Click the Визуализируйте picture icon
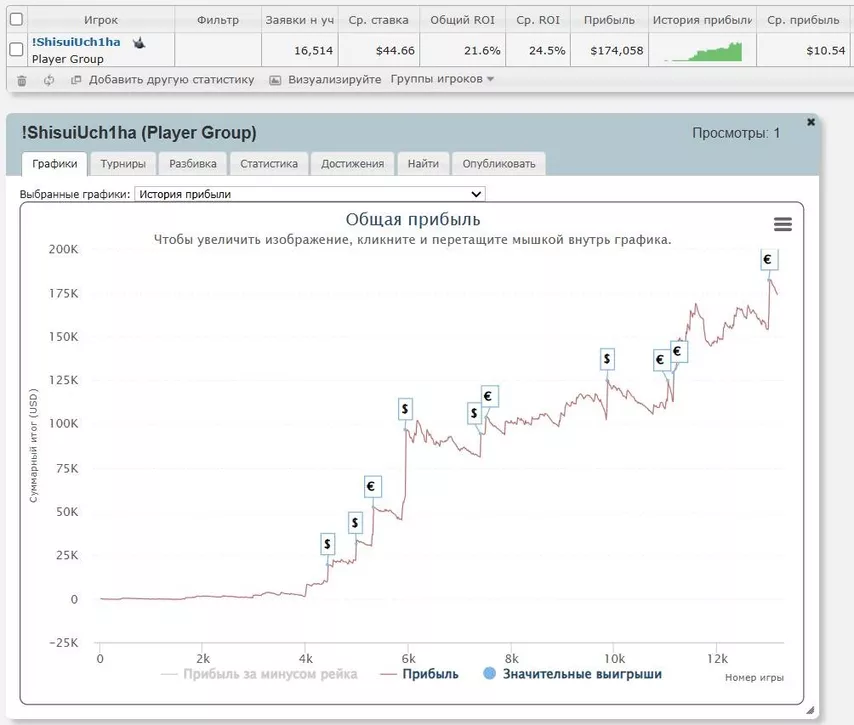 point(275,80)
